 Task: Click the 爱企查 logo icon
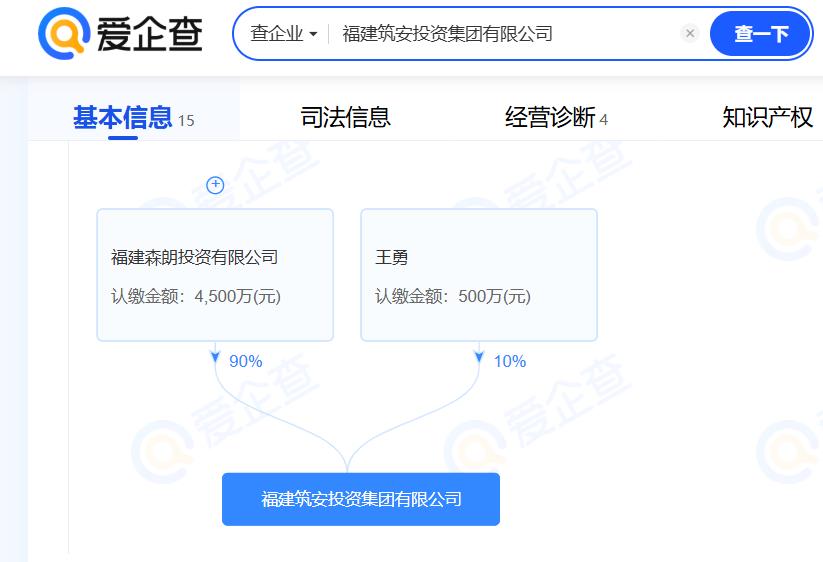click(x=64, y=34)
